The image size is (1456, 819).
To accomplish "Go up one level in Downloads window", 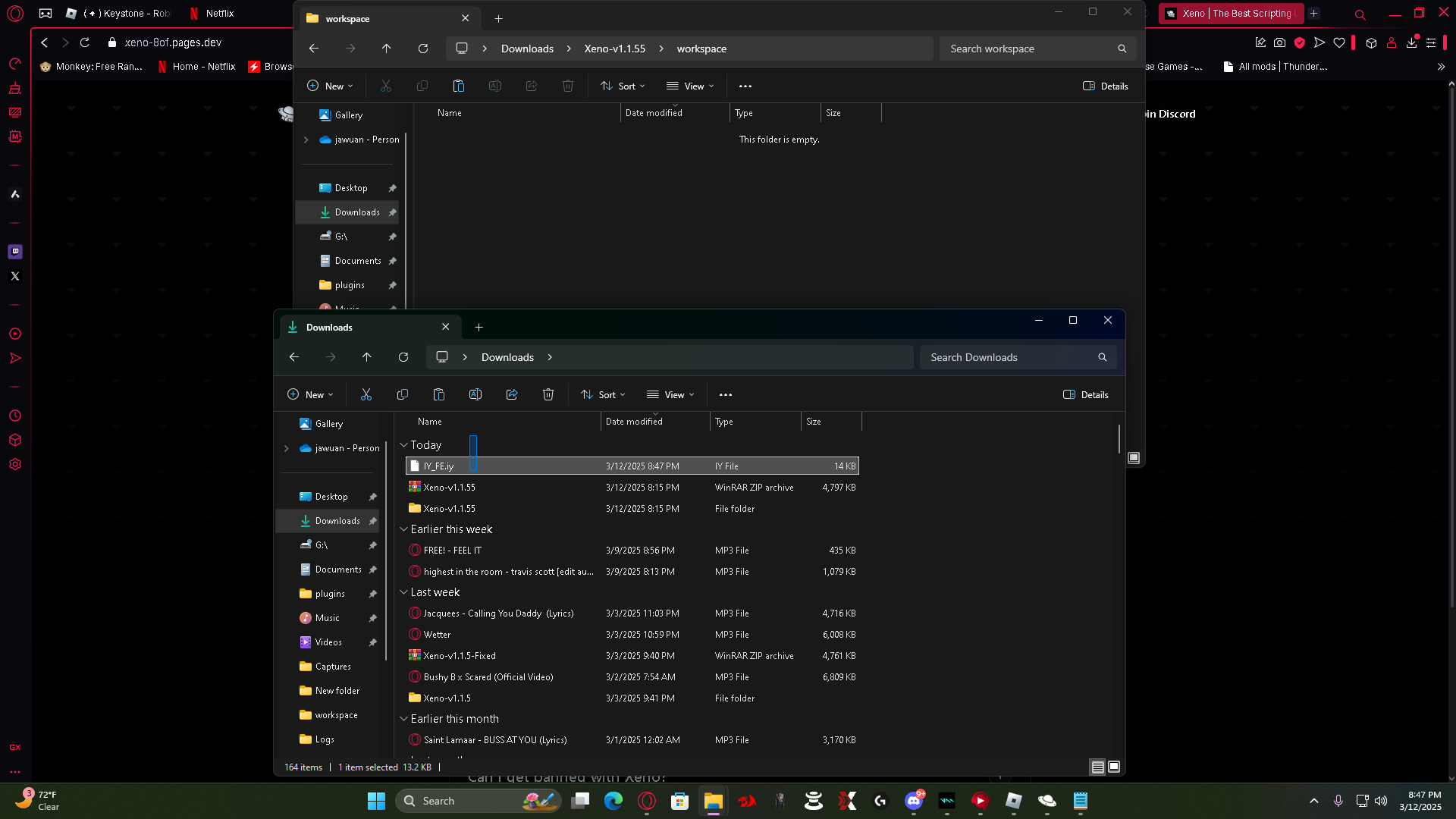I will tap(367, 357).
